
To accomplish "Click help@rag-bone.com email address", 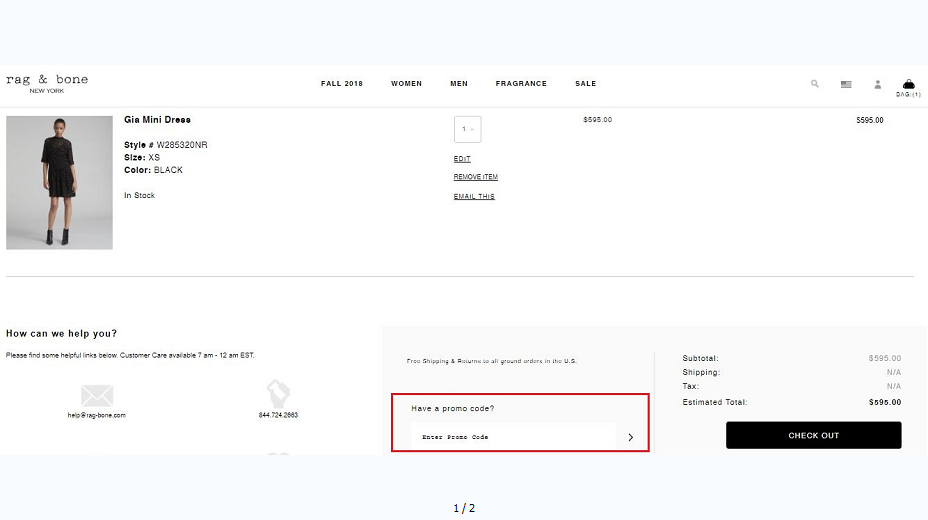I will pos(96,415).
